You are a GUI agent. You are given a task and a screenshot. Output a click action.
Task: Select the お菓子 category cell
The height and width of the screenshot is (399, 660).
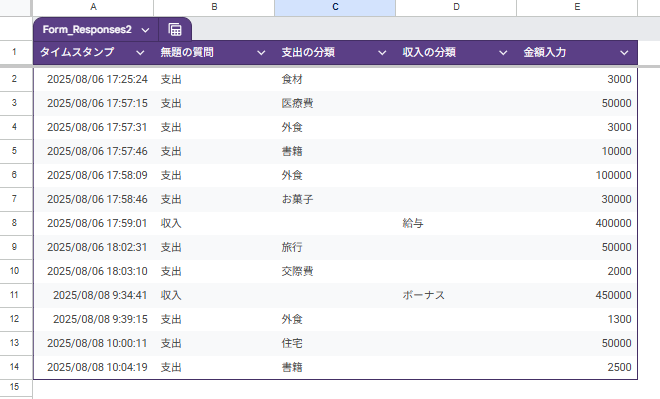(x=335, y=199)
